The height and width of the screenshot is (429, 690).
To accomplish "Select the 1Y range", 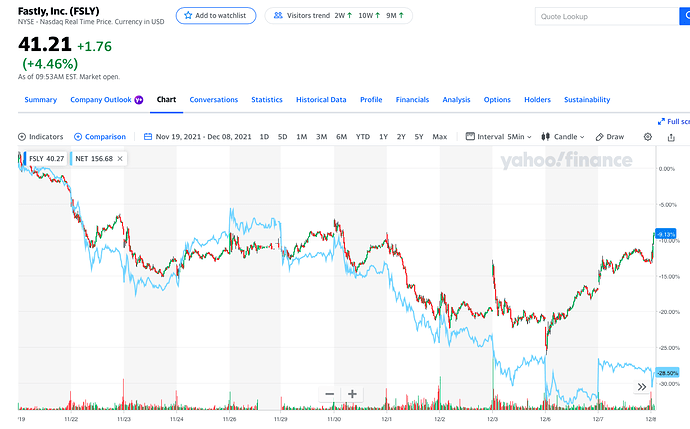I will (383, 137).
